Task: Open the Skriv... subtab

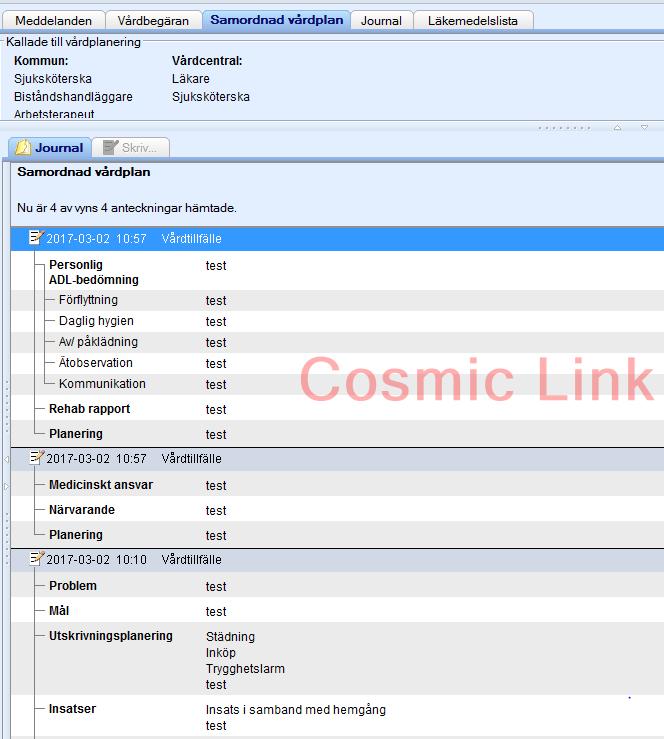Action: pyautogui.click(x=131, y=148)
